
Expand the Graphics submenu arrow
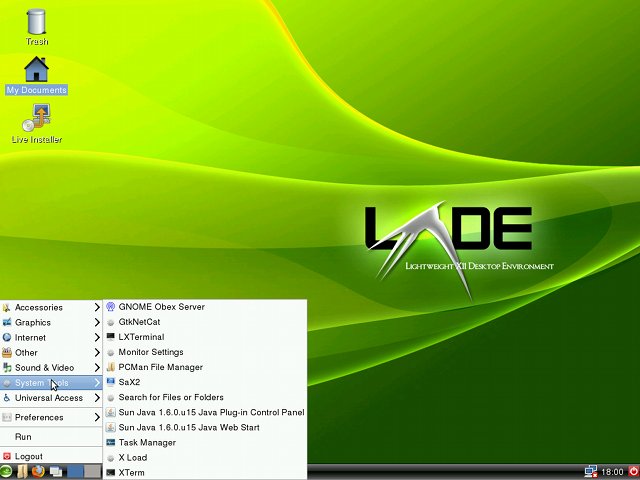point(97,322)
